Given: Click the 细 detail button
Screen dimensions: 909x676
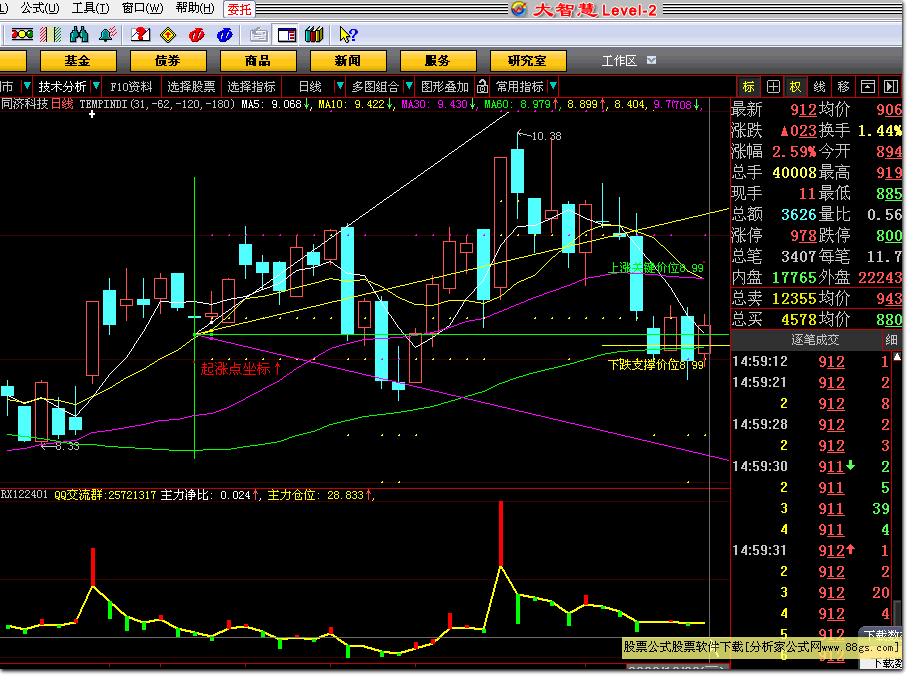Looking at the screenshot, I should pos(892,340).
